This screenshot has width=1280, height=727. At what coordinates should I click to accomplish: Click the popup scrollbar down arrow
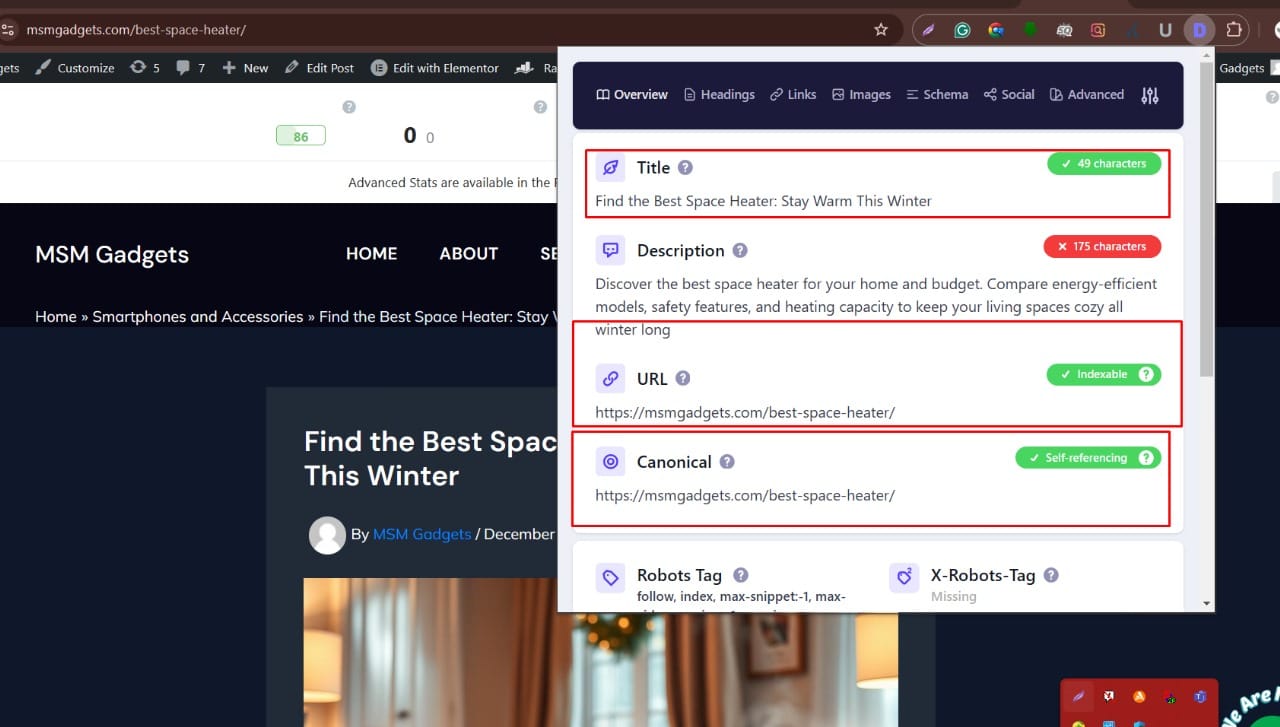[1207, 604]
